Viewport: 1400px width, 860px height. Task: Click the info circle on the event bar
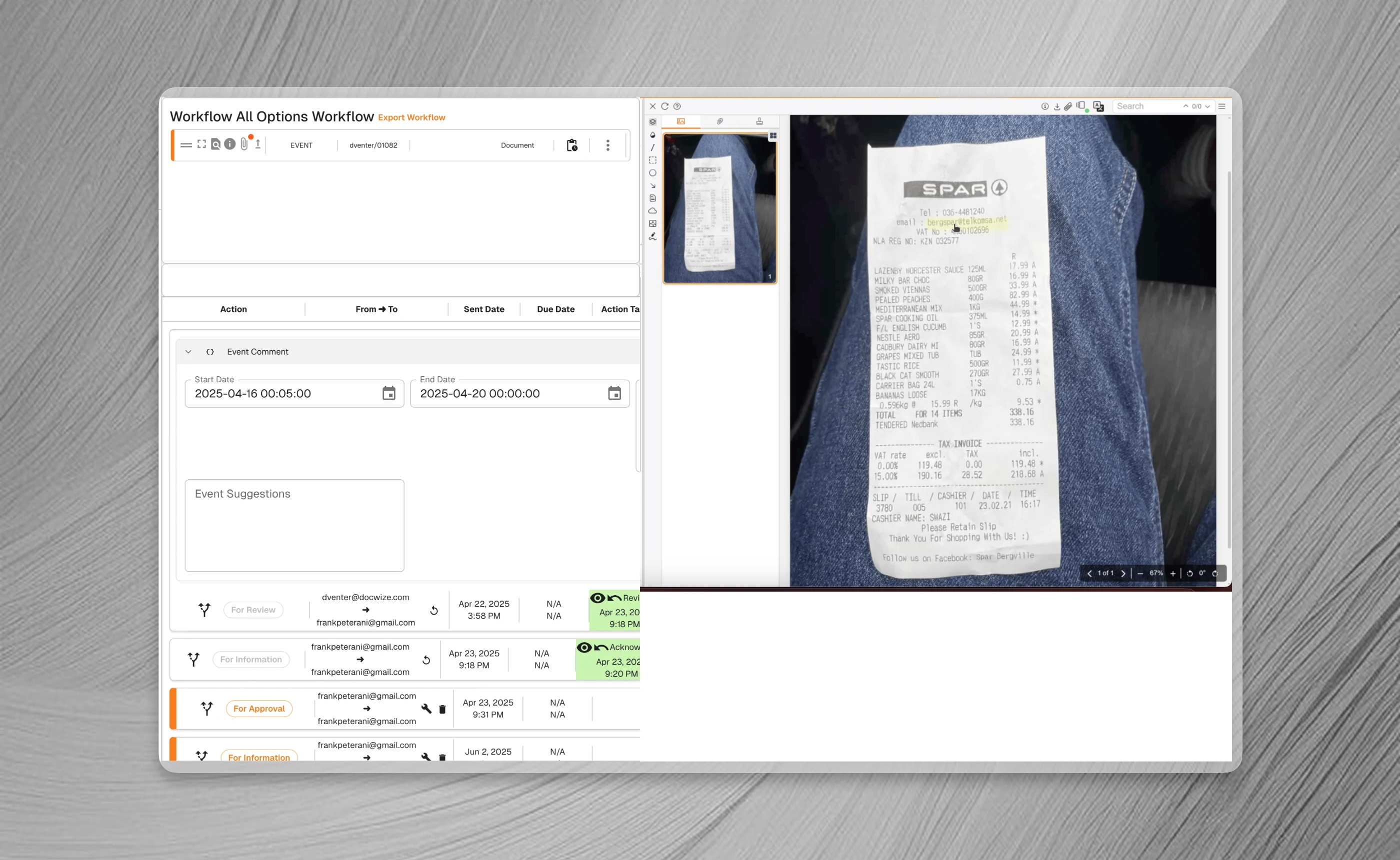point(229,144)
